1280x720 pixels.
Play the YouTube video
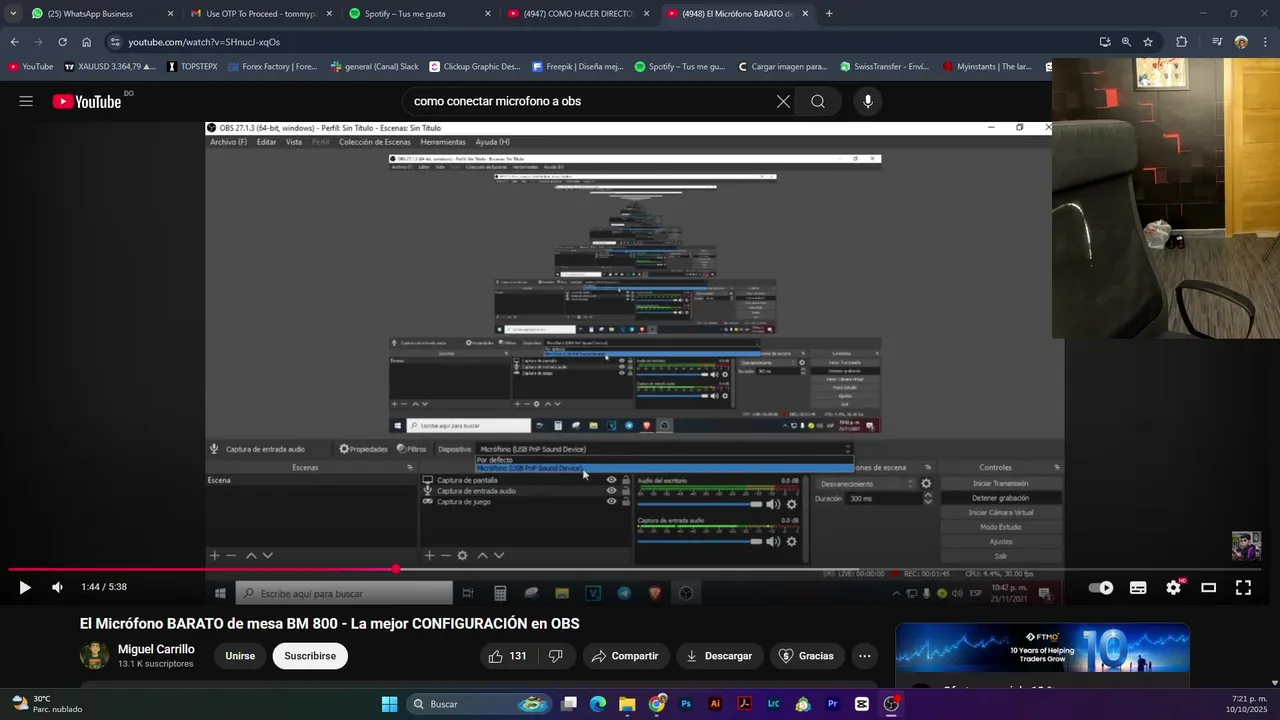coord(25,588)
